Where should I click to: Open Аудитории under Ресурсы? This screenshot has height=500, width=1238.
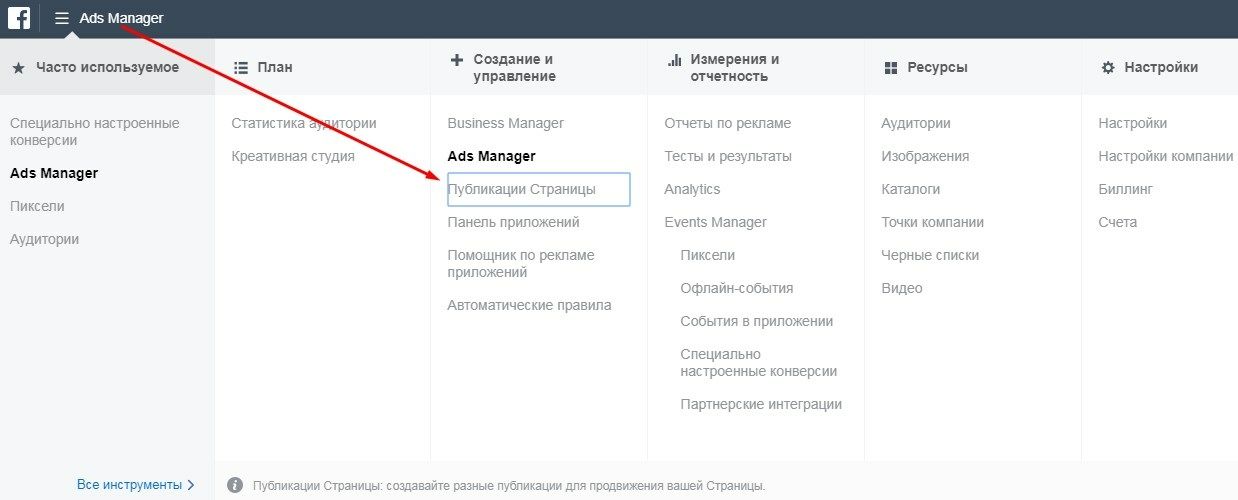[916, 123]
